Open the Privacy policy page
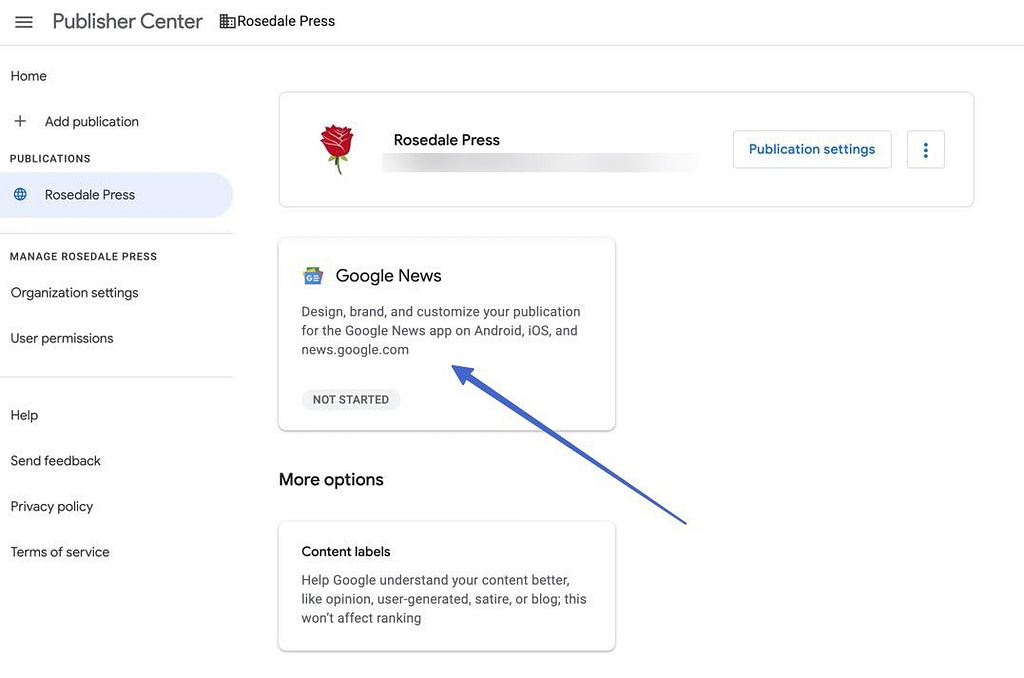The height and width of the screenshot is (678, 1024). pyautogui.click(x=51, y=505)
